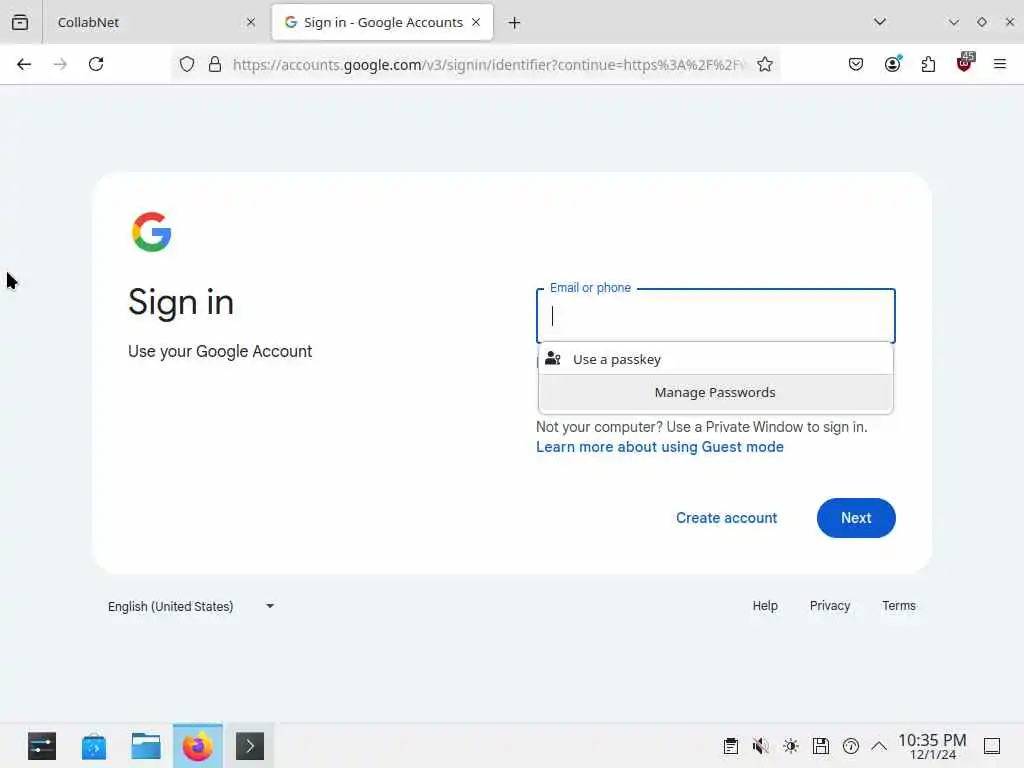Open the Extensions puzzle icon
The width and height of the screenshot is (1024, 768).
click(x=928, y=64)
